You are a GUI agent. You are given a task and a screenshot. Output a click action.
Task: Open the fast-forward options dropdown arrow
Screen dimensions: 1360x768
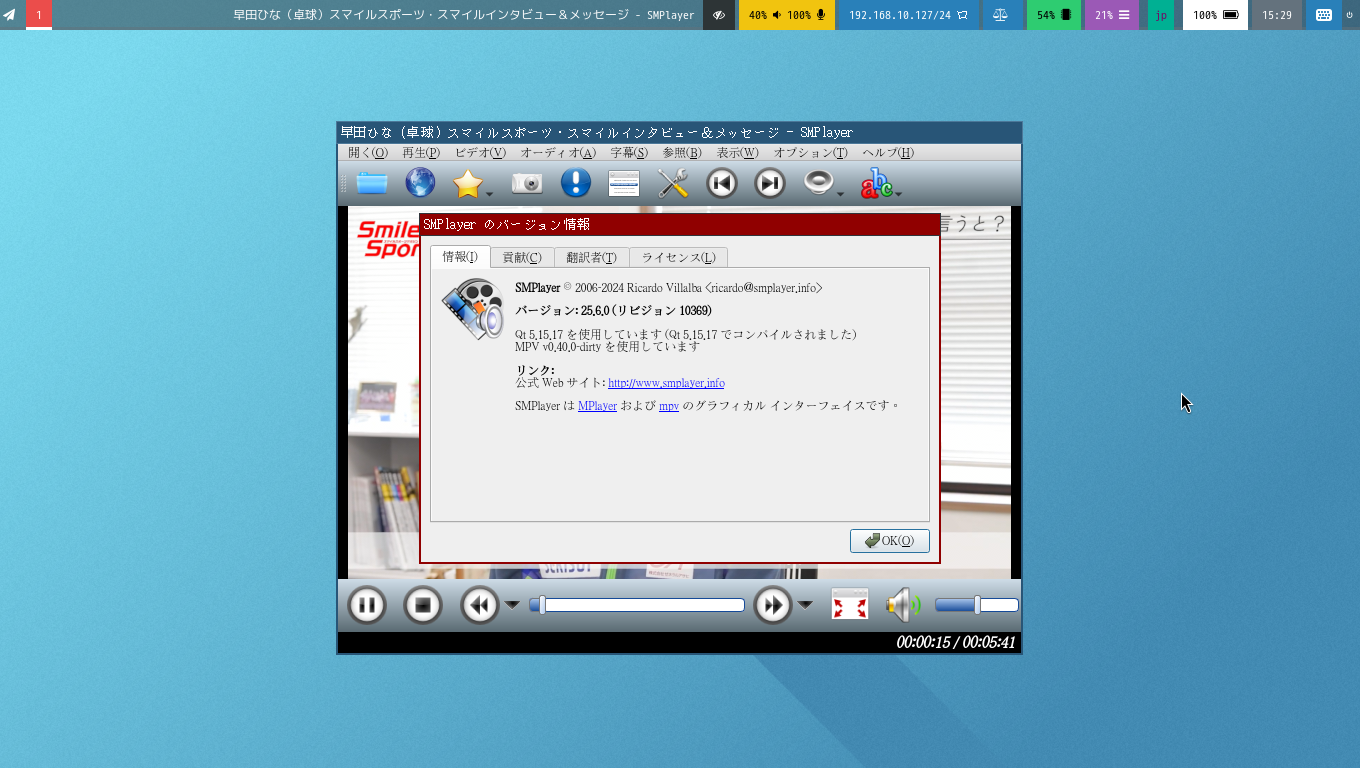(805, 605)
